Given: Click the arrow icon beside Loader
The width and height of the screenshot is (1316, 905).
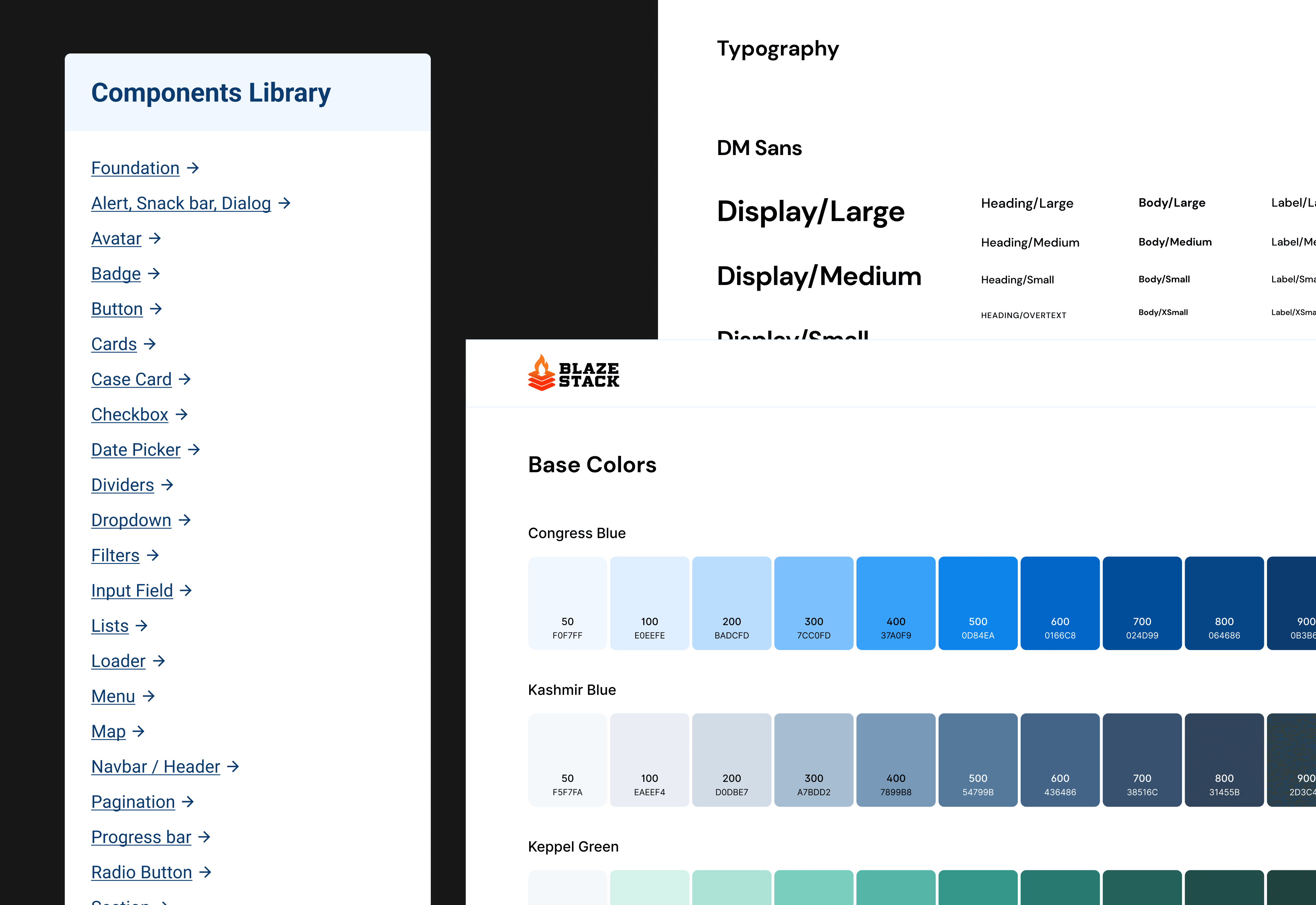Looking at the screenshot, I should pyautogui.click(x=159, y=661).
